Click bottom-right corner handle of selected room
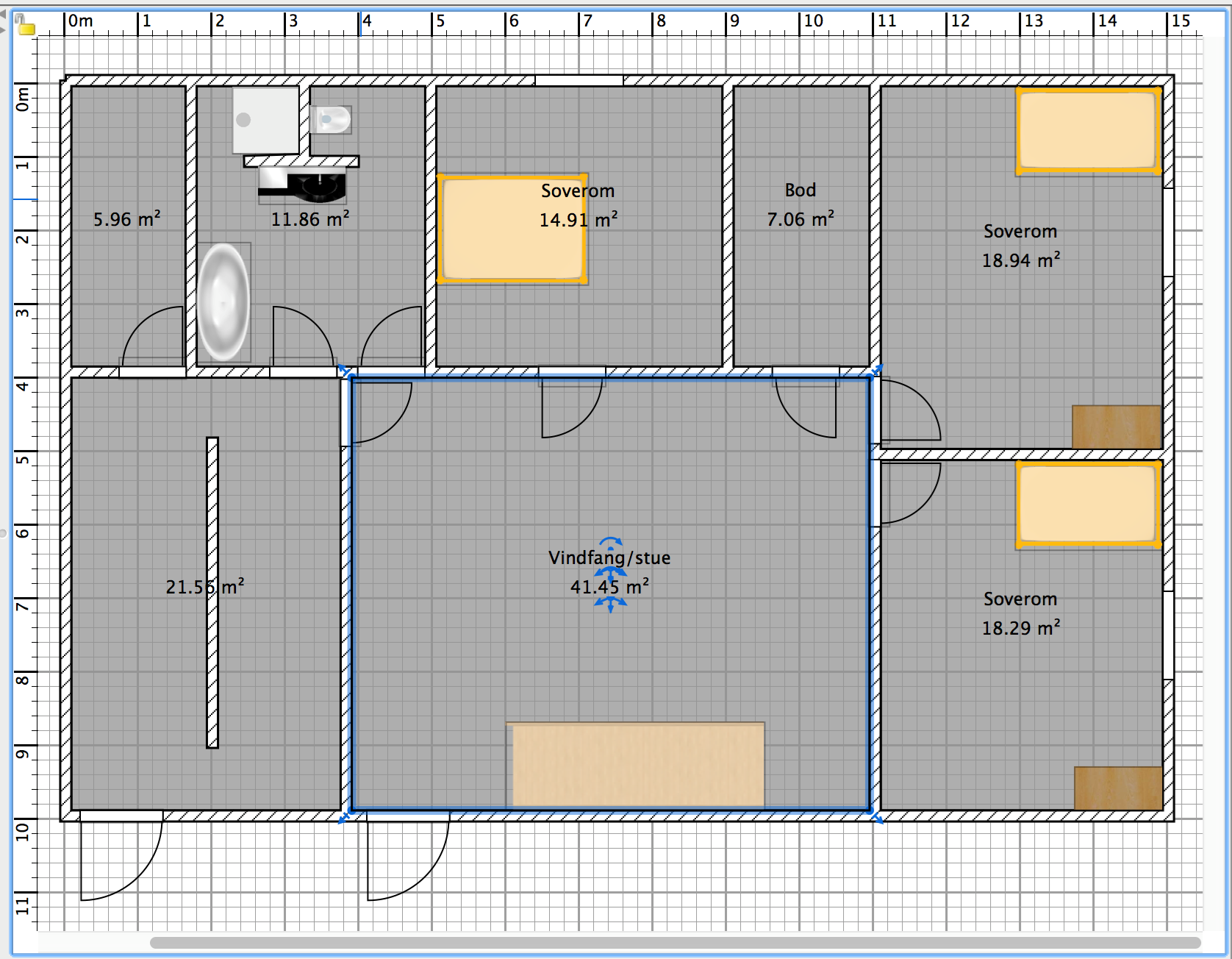This screenshot has width=1232, height=959. click(877, 818)
